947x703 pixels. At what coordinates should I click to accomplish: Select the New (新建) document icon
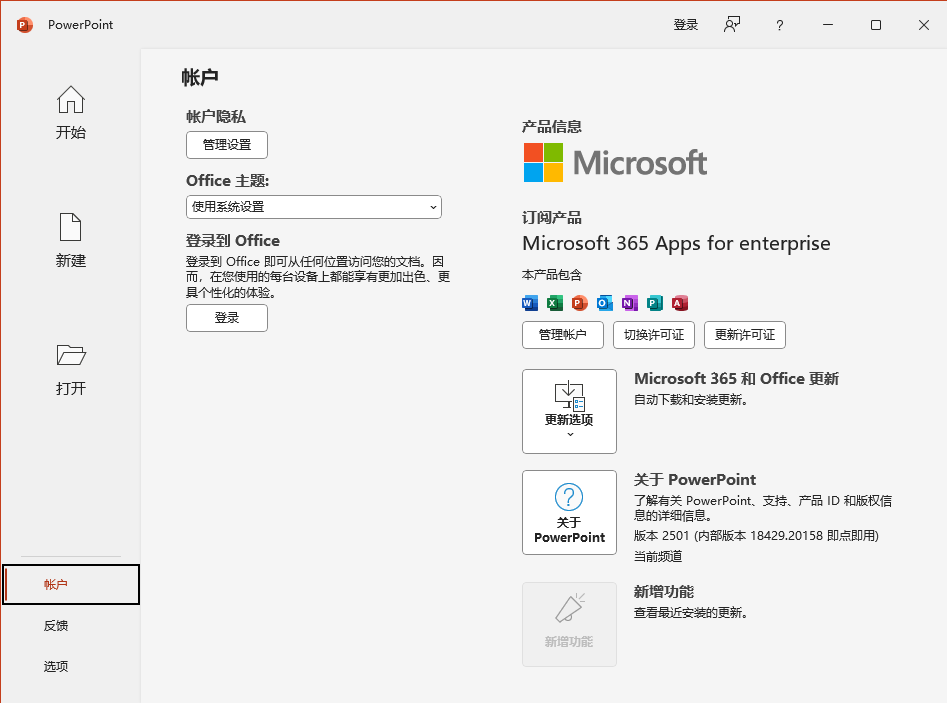tap(71, 227)
